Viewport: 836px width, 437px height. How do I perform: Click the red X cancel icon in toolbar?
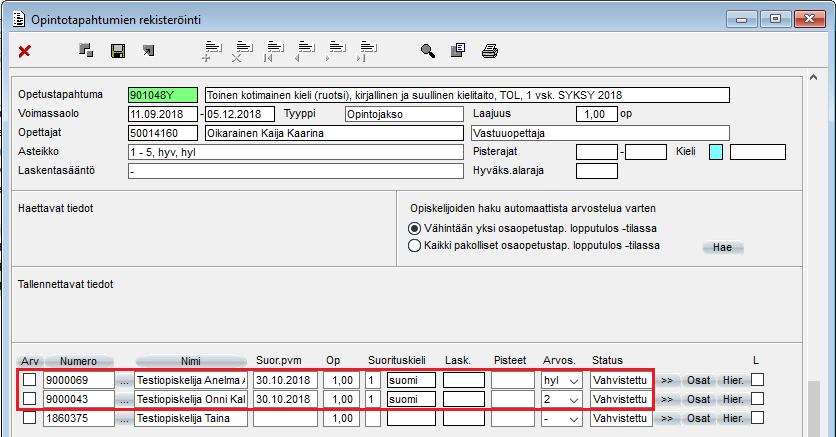[25, 51]
